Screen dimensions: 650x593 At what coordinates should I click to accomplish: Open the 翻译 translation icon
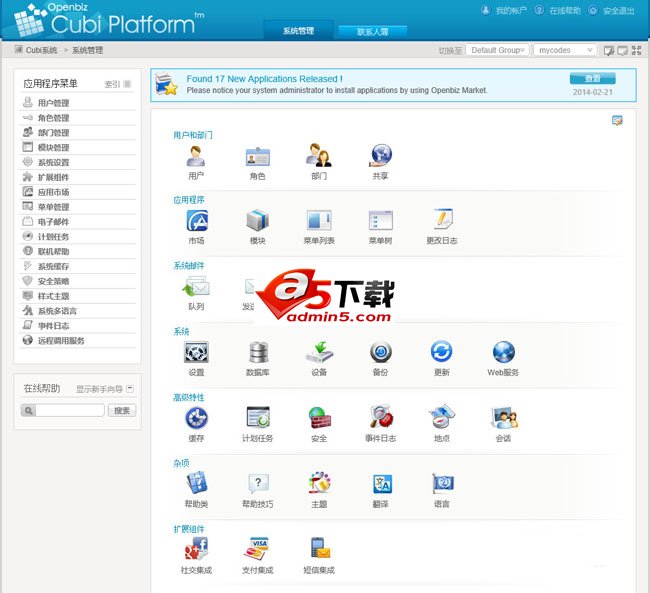382,484
